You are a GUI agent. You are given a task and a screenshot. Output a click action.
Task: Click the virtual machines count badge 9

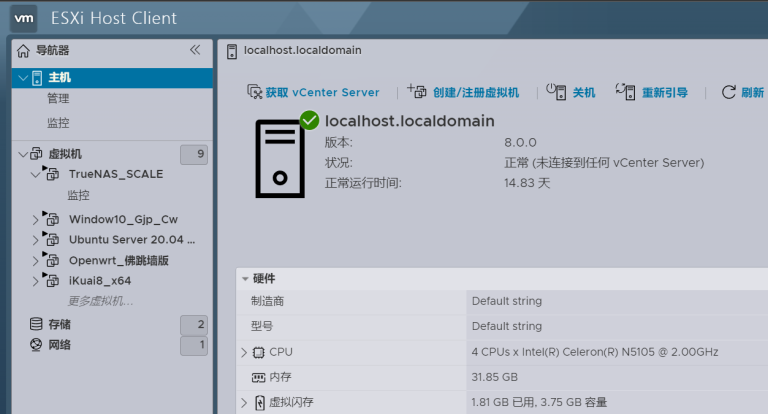coord(194,154)
